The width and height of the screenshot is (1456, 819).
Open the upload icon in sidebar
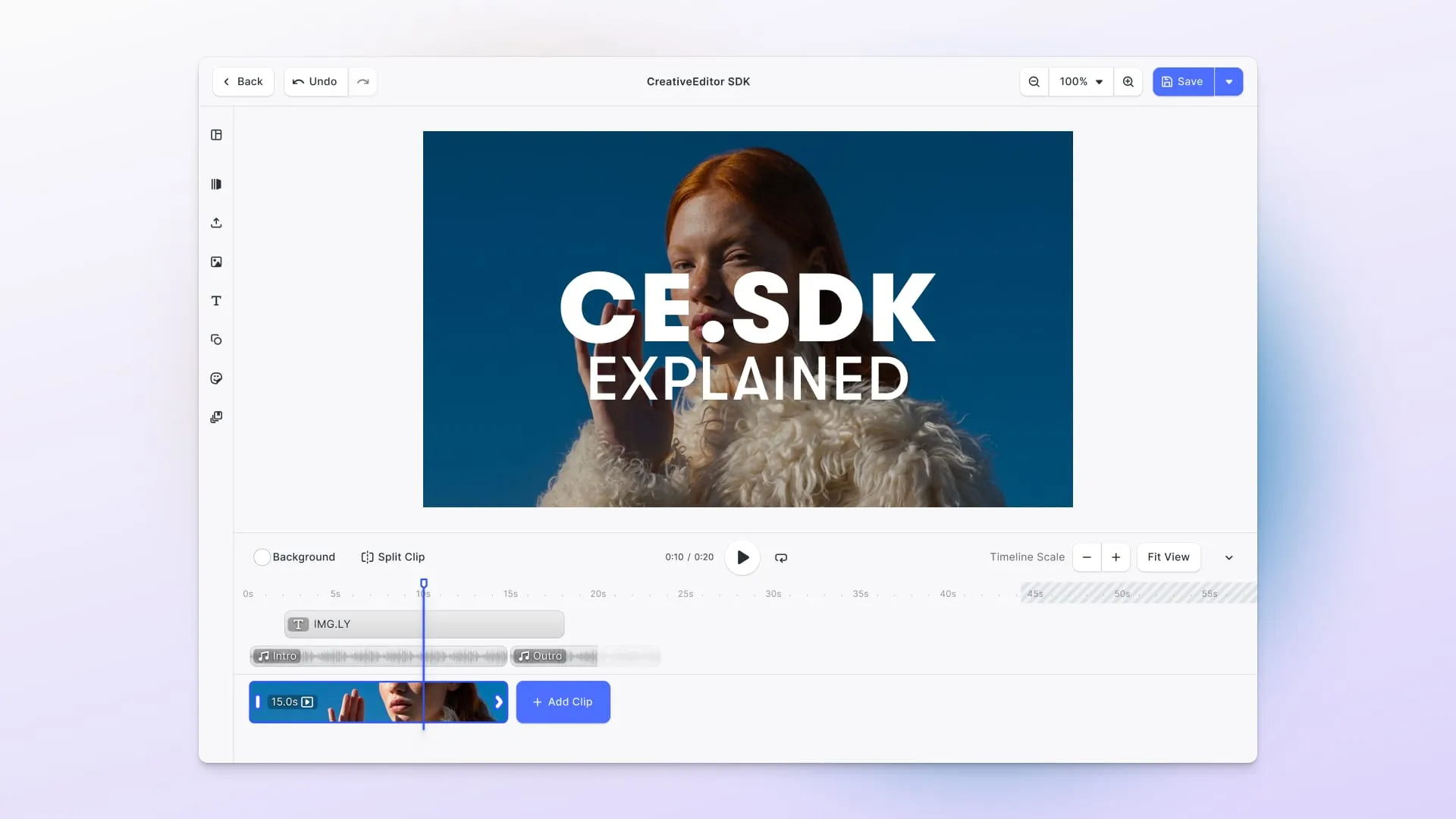216,223
